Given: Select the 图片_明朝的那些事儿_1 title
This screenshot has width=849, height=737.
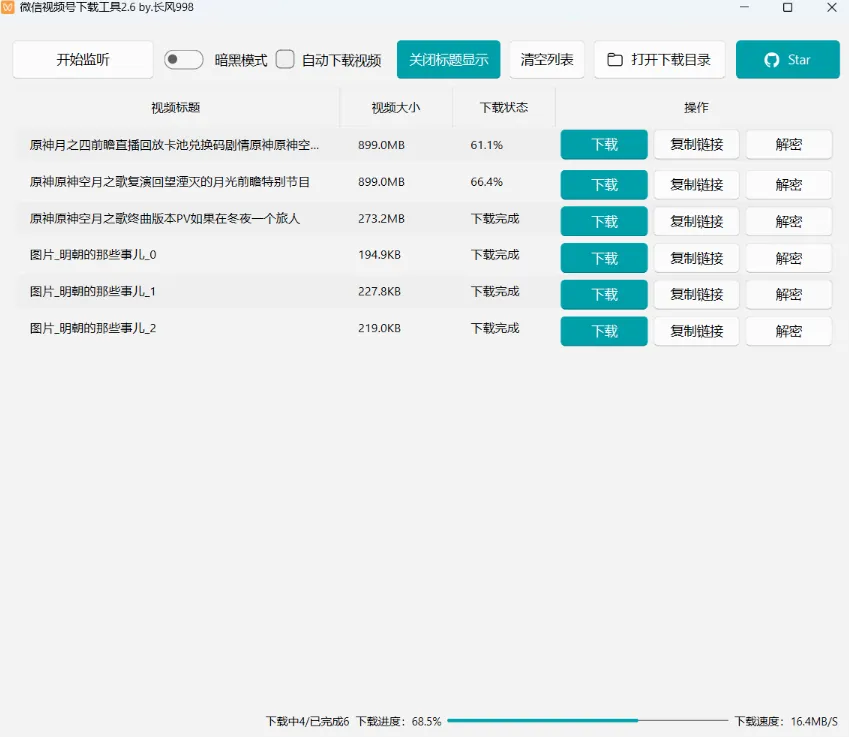Looking at the screenshot, I should [93, 292].
